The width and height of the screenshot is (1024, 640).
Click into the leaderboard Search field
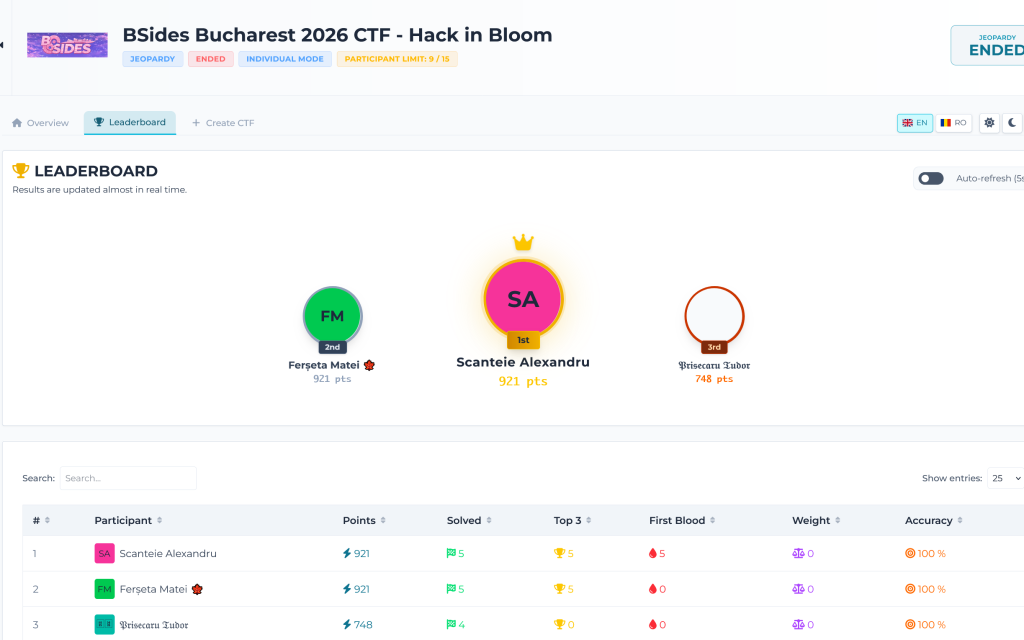click(x=128, y=478)
